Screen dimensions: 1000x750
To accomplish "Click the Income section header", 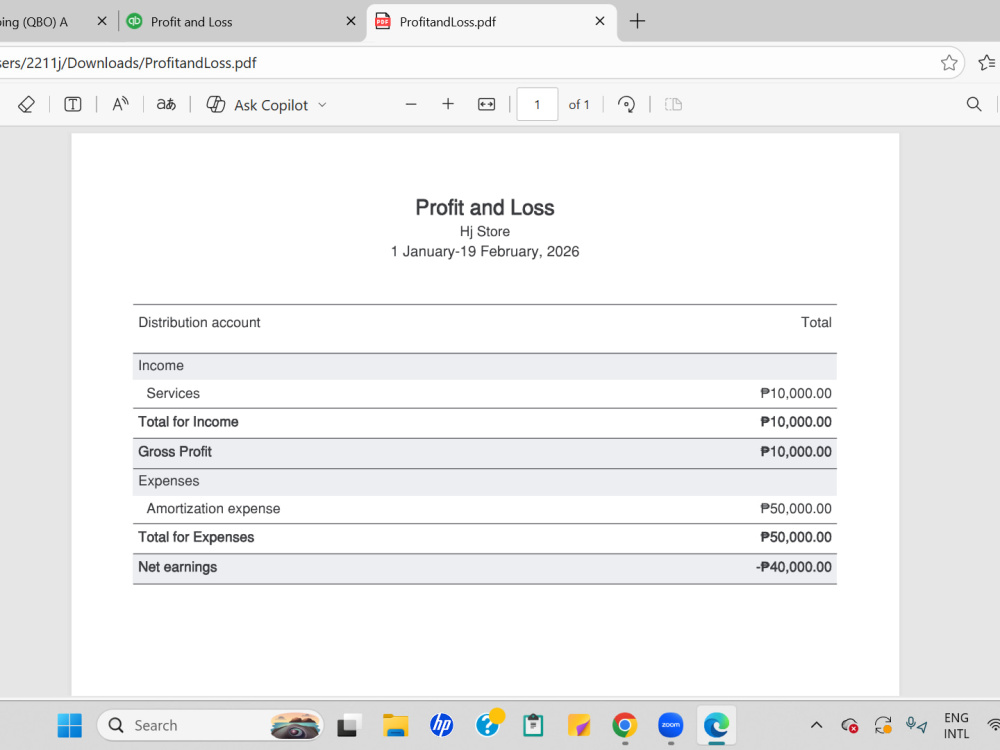I will 161,365.
